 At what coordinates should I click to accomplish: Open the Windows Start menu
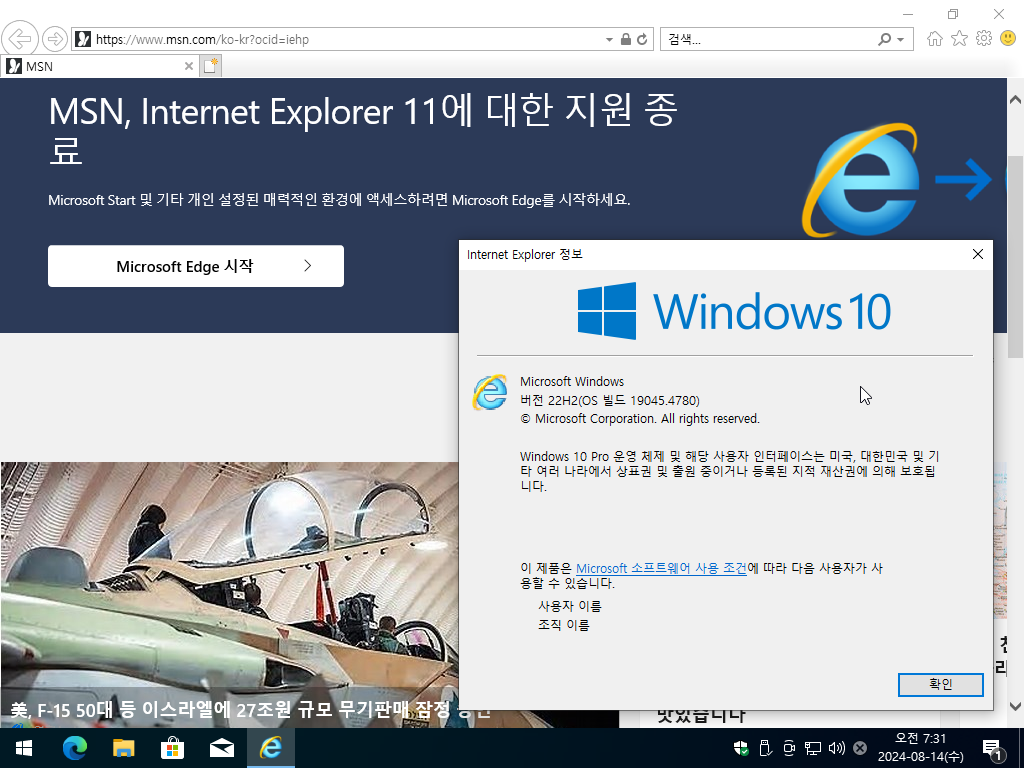24,748
